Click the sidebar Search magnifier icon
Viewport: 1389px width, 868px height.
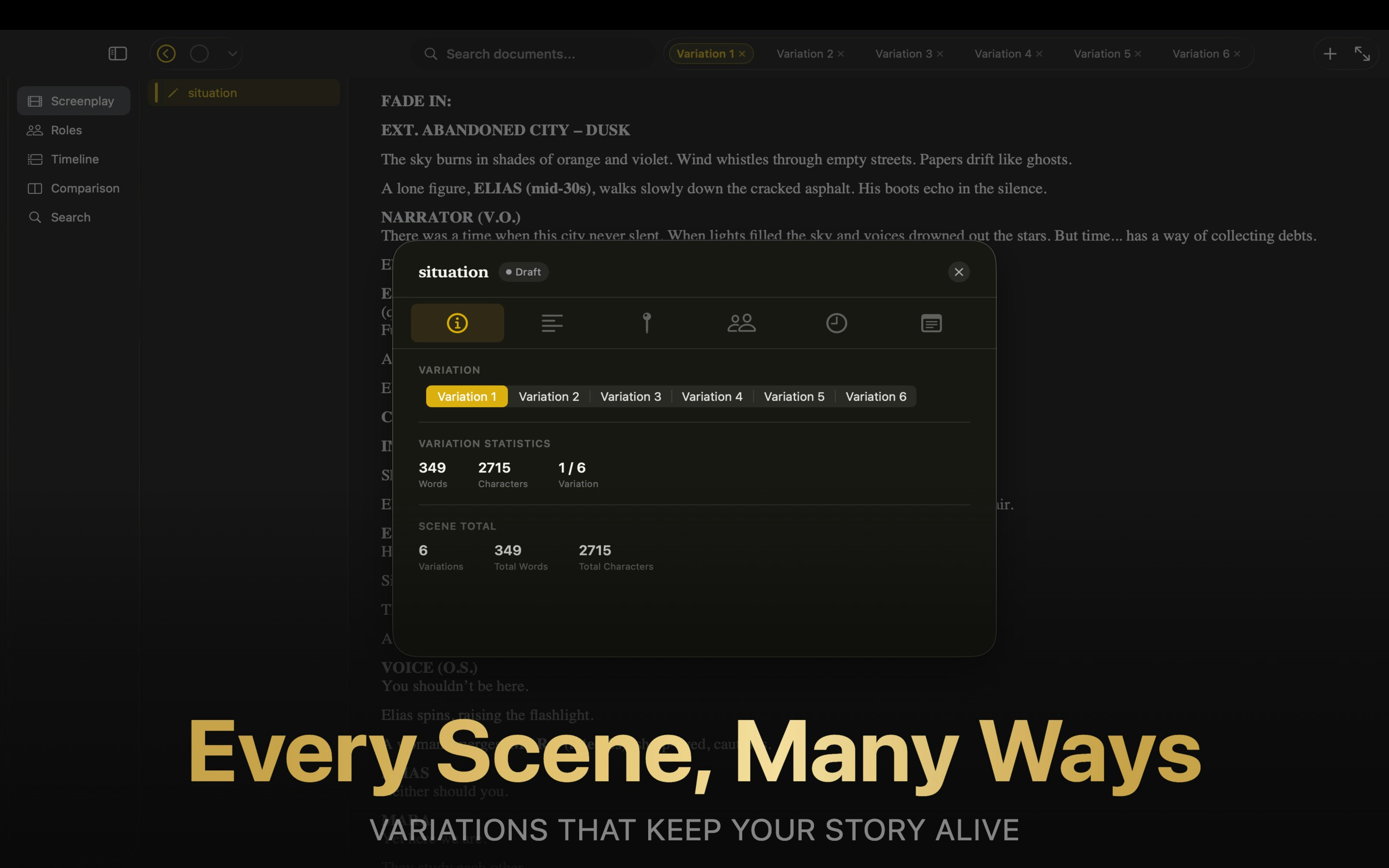[x=35, y=217]
